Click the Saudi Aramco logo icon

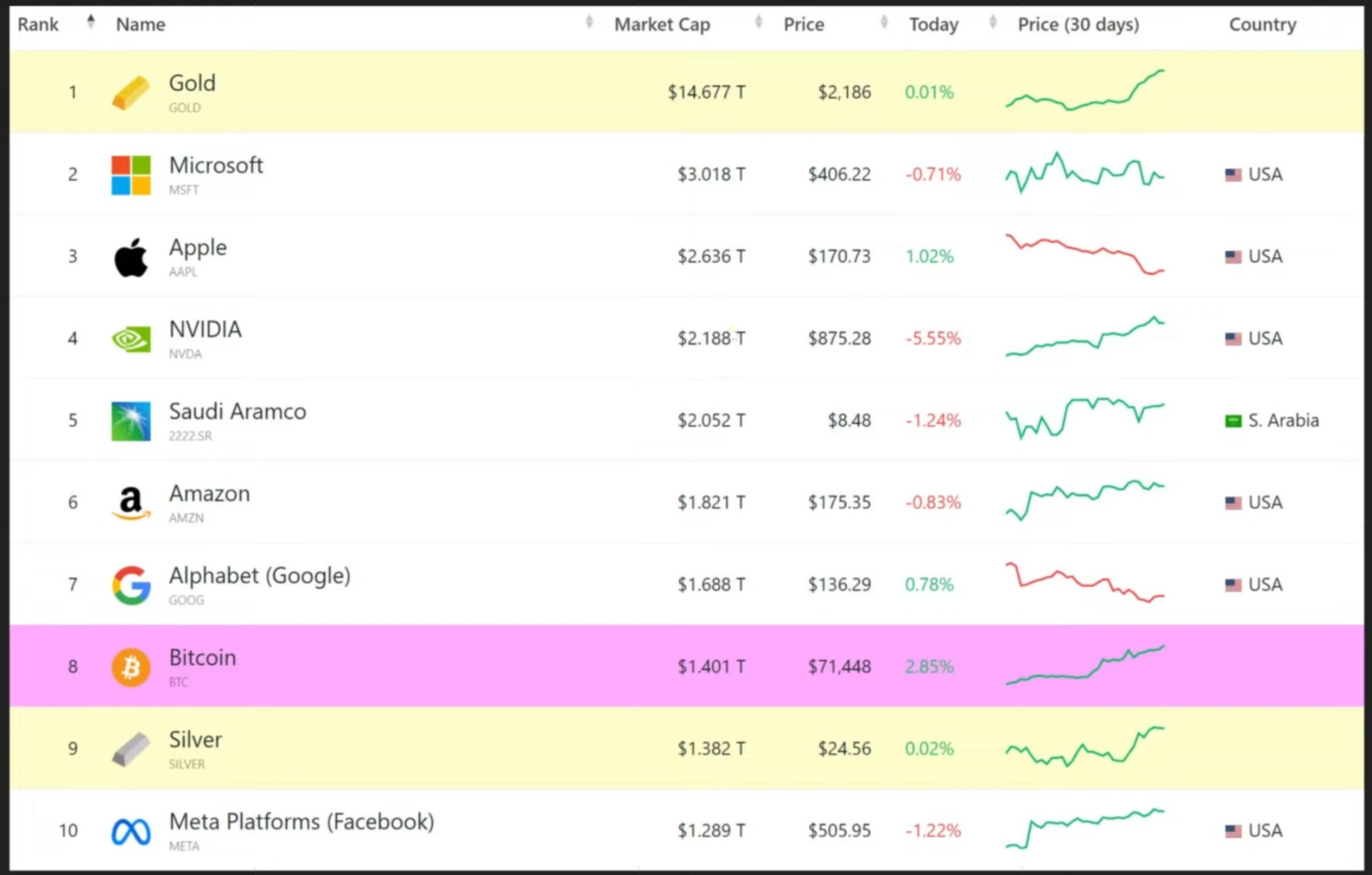coord(131,421)
